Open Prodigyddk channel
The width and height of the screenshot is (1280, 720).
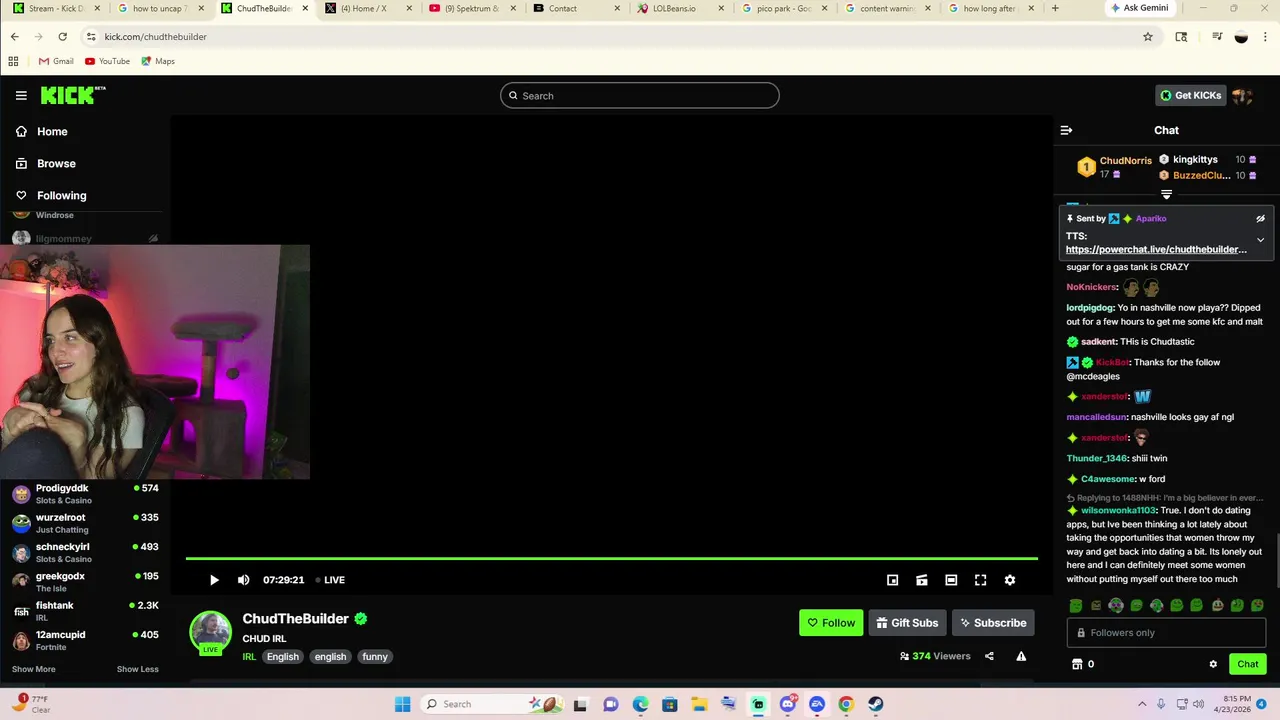click(85, 494)
